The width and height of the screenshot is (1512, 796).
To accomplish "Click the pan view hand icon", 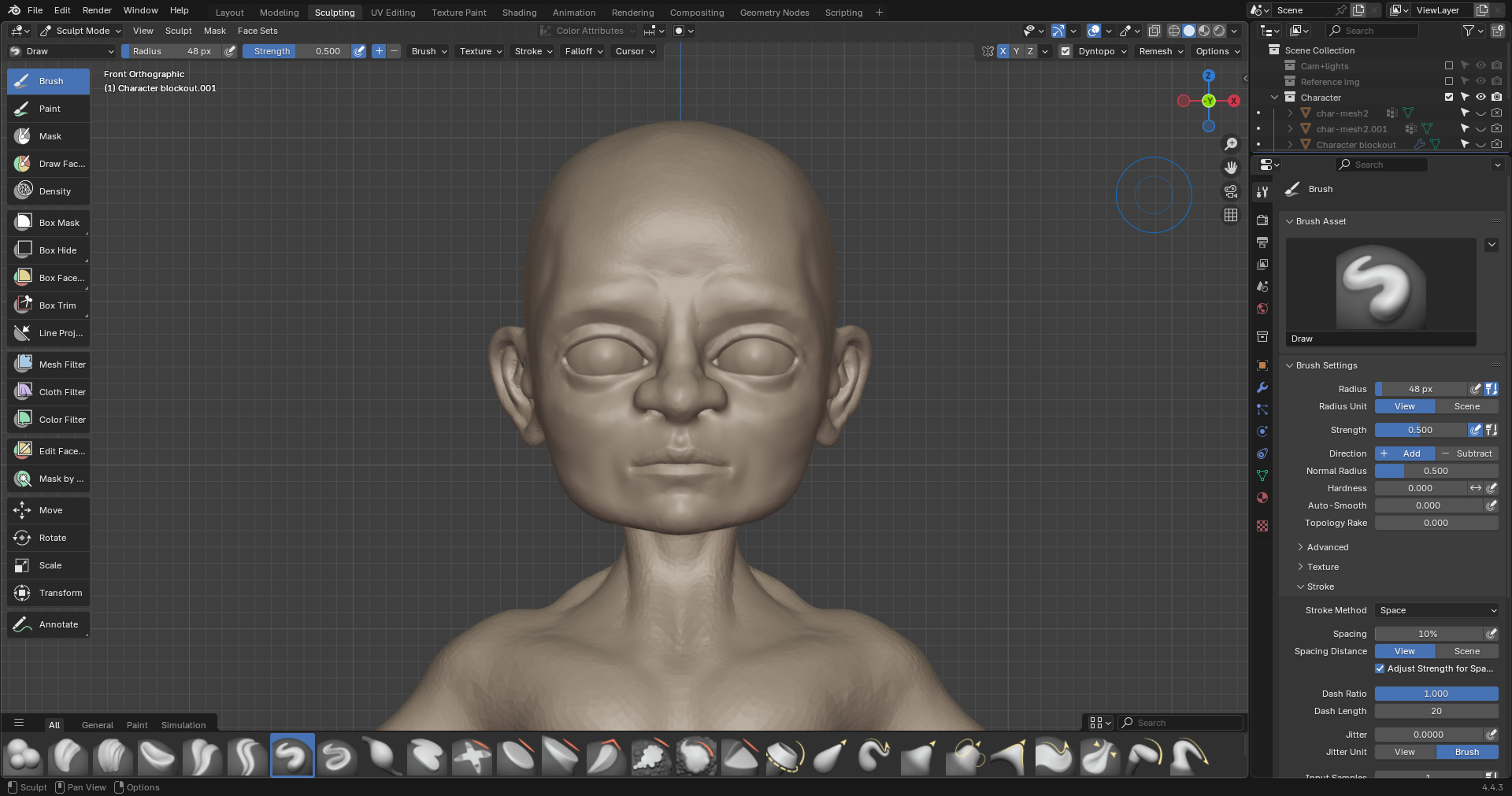I will (x=1231, y=168).
